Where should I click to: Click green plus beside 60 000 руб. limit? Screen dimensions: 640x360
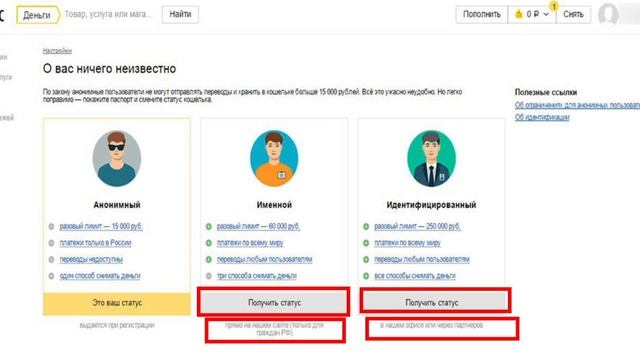[209, 227]
